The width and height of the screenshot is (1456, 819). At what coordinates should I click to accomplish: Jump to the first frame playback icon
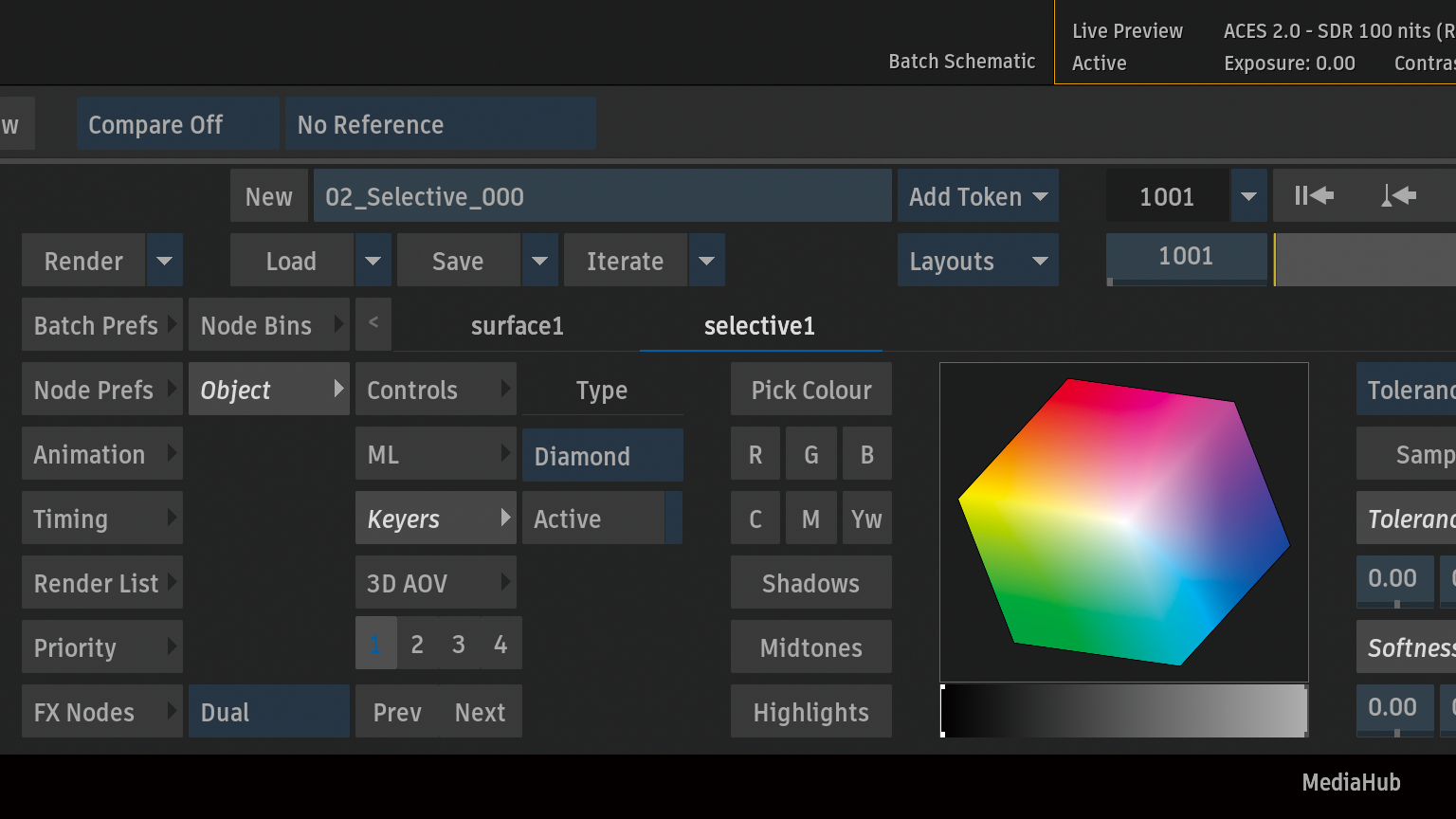pos(1314,196)
